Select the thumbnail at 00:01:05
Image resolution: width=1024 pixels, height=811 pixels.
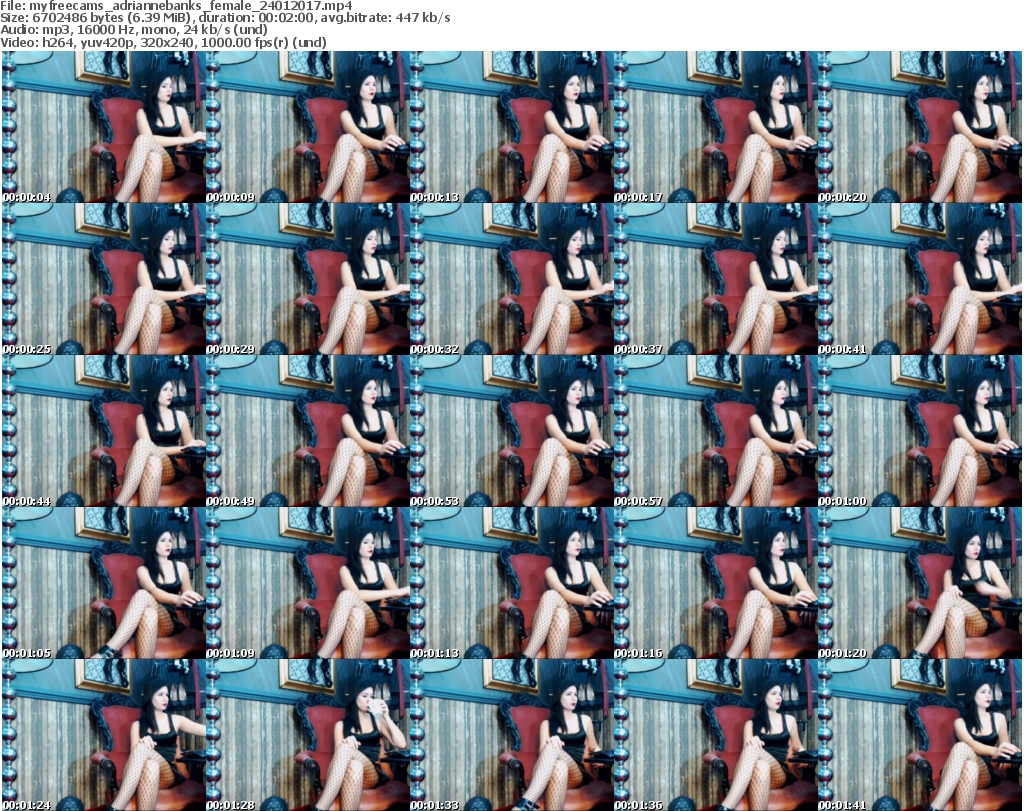click(x=104, y=583)
